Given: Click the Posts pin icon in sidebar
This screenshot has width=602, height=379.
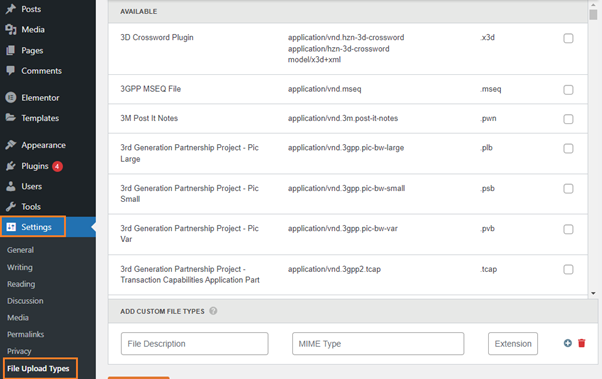Looking at the screenshot, I should [x=11, y=9].
